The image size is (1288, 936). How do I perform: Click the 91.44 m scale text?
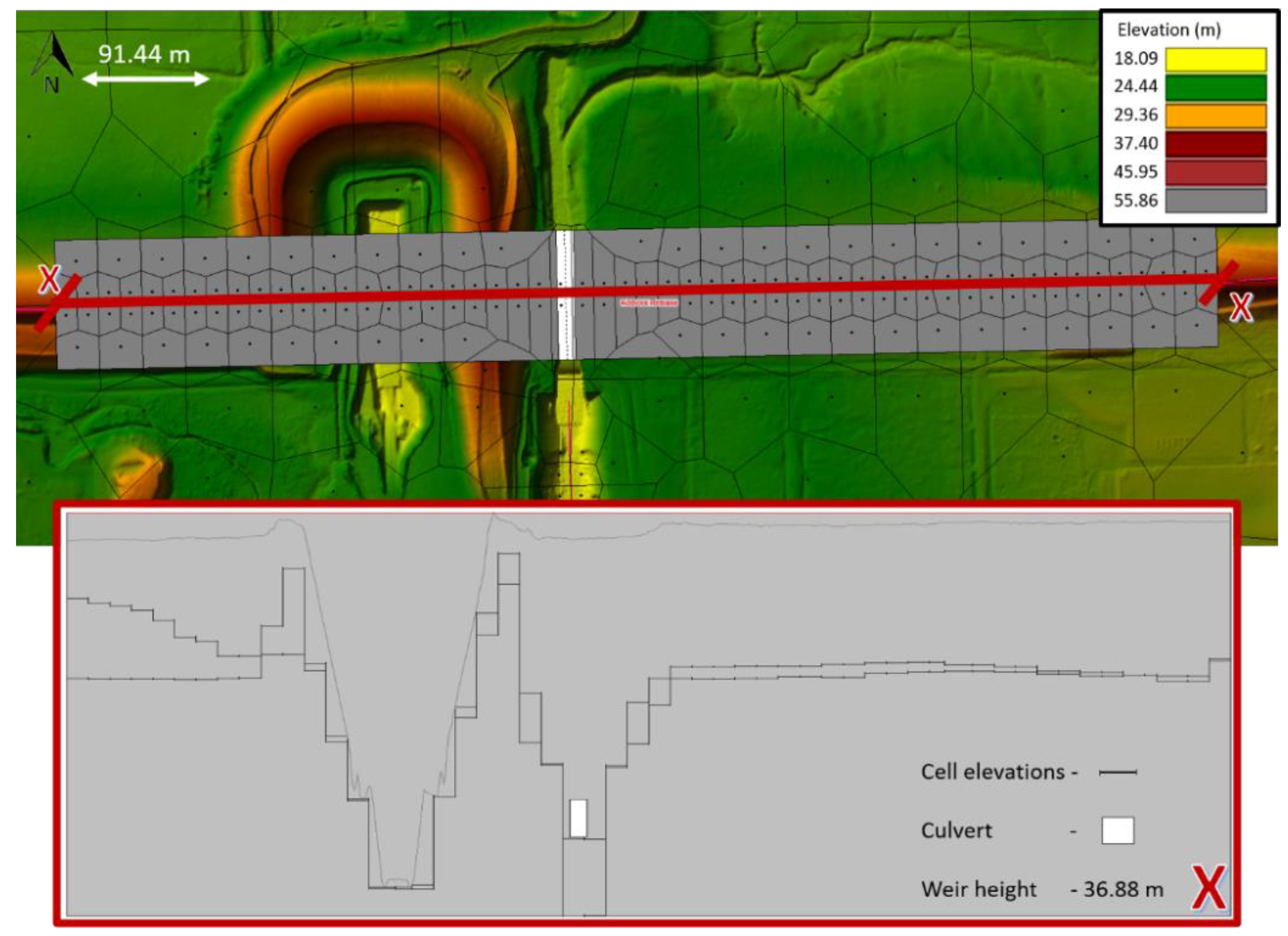click(x=144, y=54)
